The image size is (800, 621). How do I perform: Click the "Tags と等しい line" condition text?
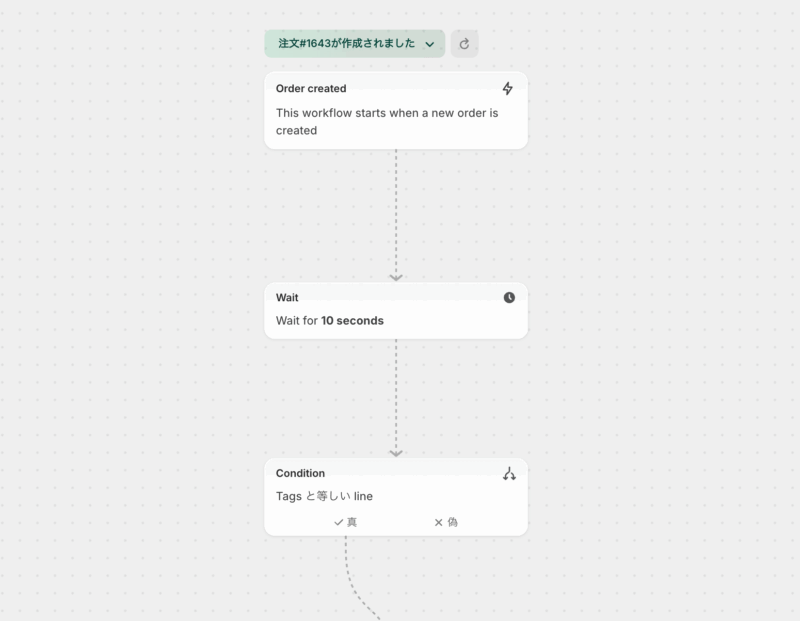(324, 496)
